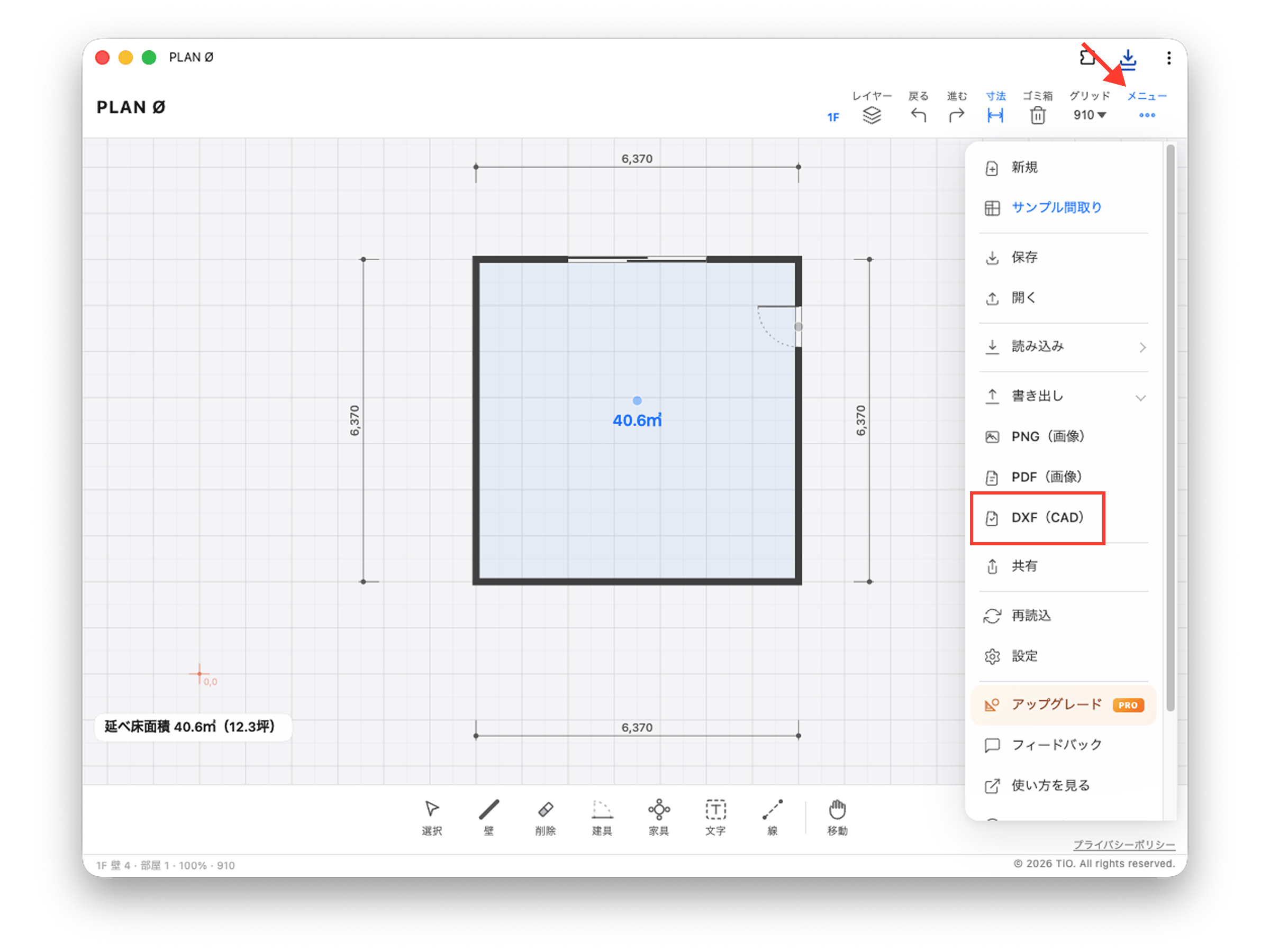
Task: Click the right vertical 6,370 dimension
Action: [x=860, y=420]
